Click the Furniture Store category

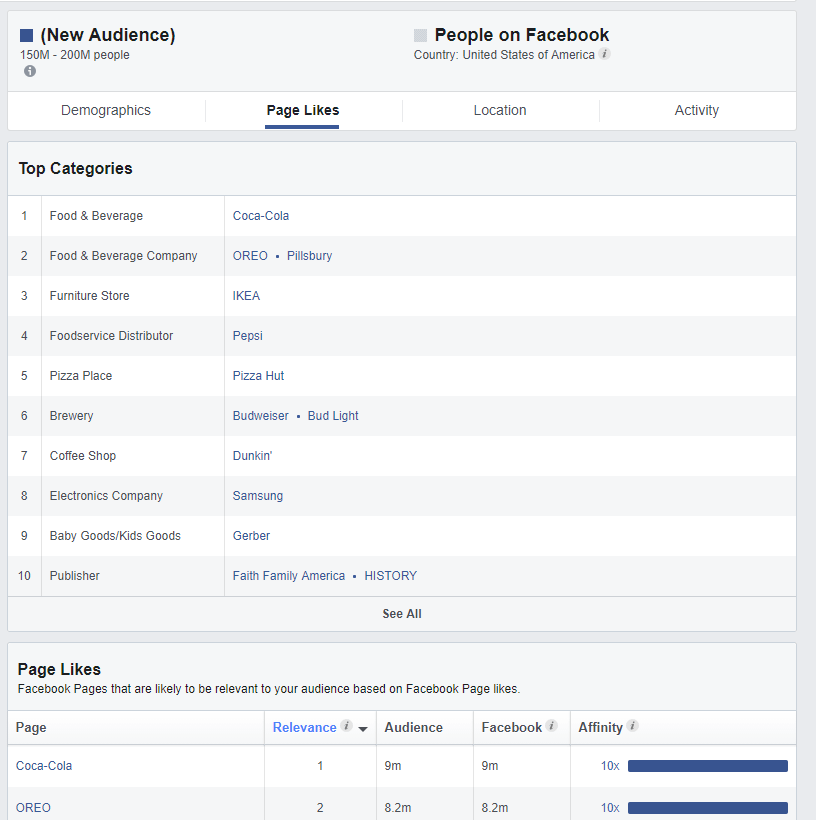click(x=89, y=296)
